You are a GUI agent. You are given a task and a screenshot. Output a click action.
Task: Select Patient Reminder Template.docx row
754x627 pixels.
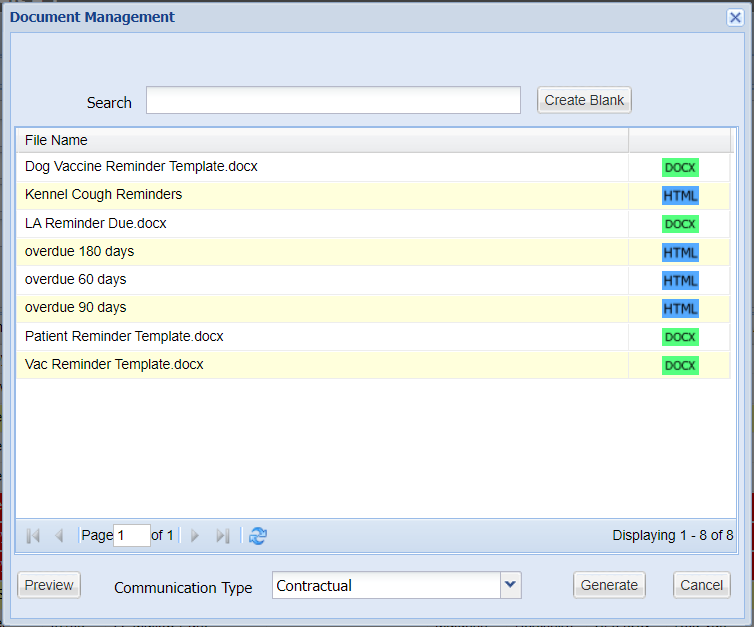tap(124, 336)
